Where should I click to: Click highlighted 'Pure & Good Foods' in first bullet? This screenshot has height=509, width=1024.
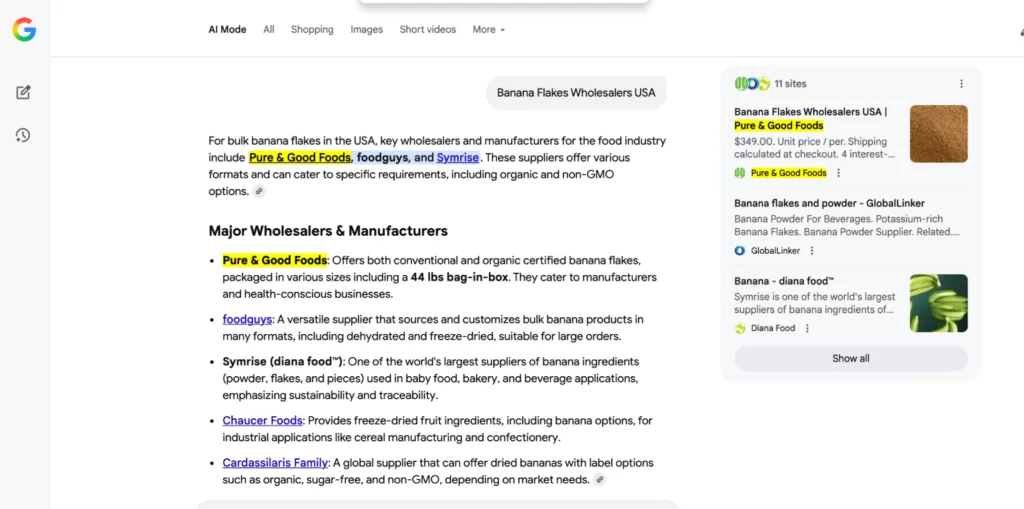(274, 260)
